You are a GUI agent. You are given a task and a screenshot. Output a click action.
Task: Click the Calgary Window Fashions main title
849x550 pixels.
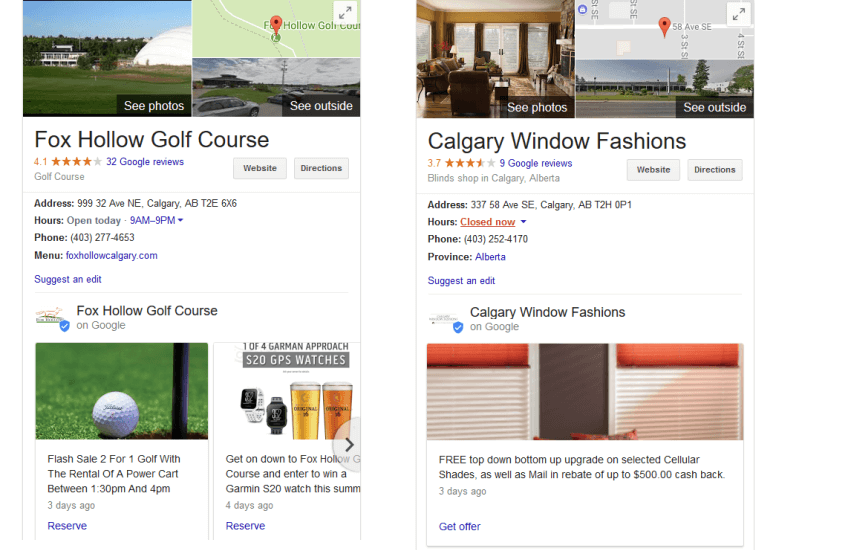557,141
